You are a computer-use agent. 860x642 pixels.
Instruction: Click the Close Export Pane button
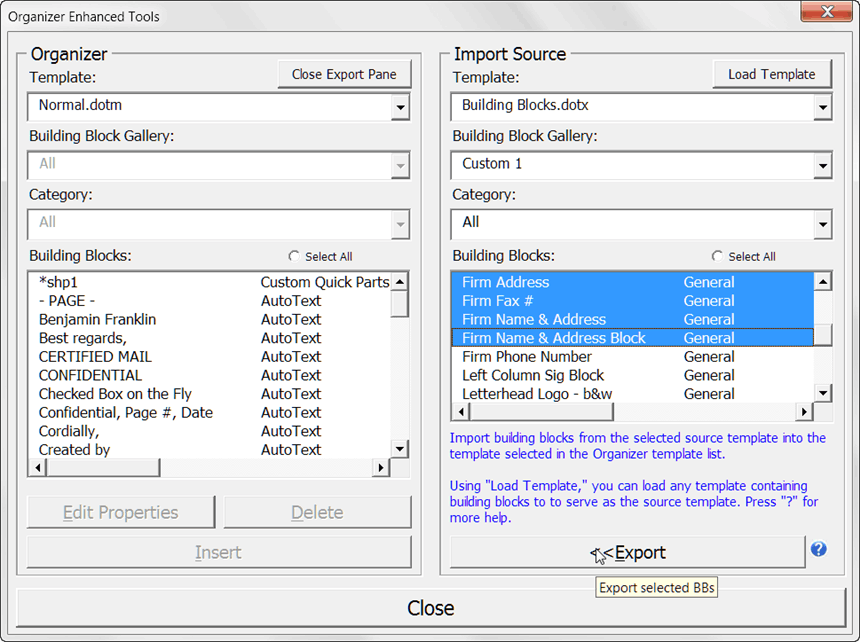(x=344, y=74)
